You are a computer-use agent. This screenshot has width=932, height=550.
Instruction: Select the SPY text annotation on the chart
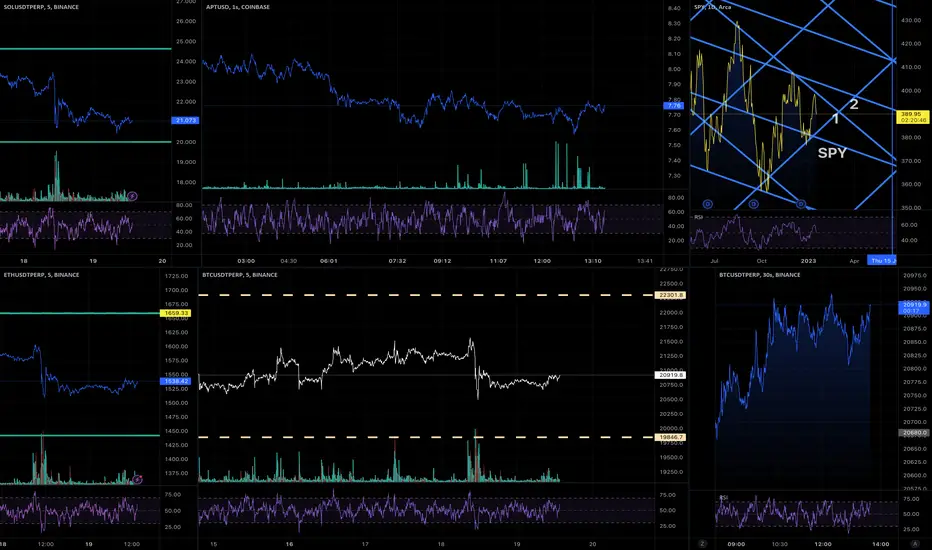tap(832, 153)
